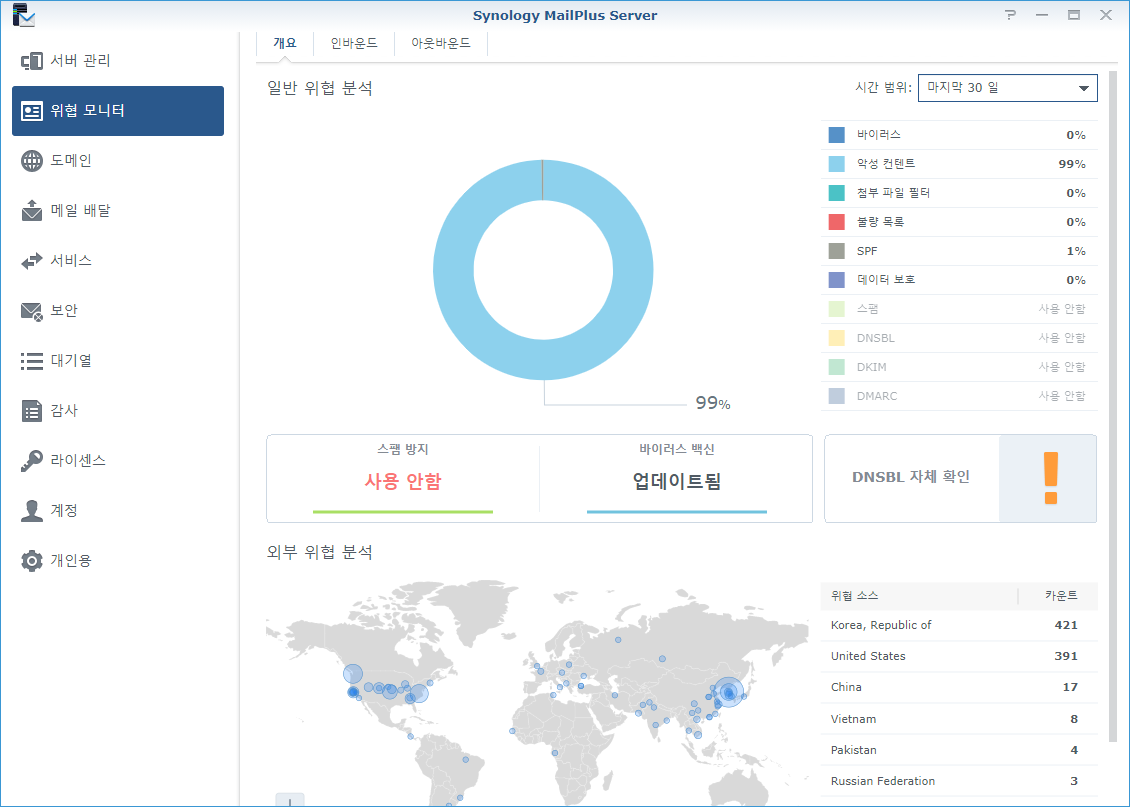Image resolution: width=1130 pixels, height=807 pixels.
Task: Click the 대기열 list icon
Action: tap(32, 361)
